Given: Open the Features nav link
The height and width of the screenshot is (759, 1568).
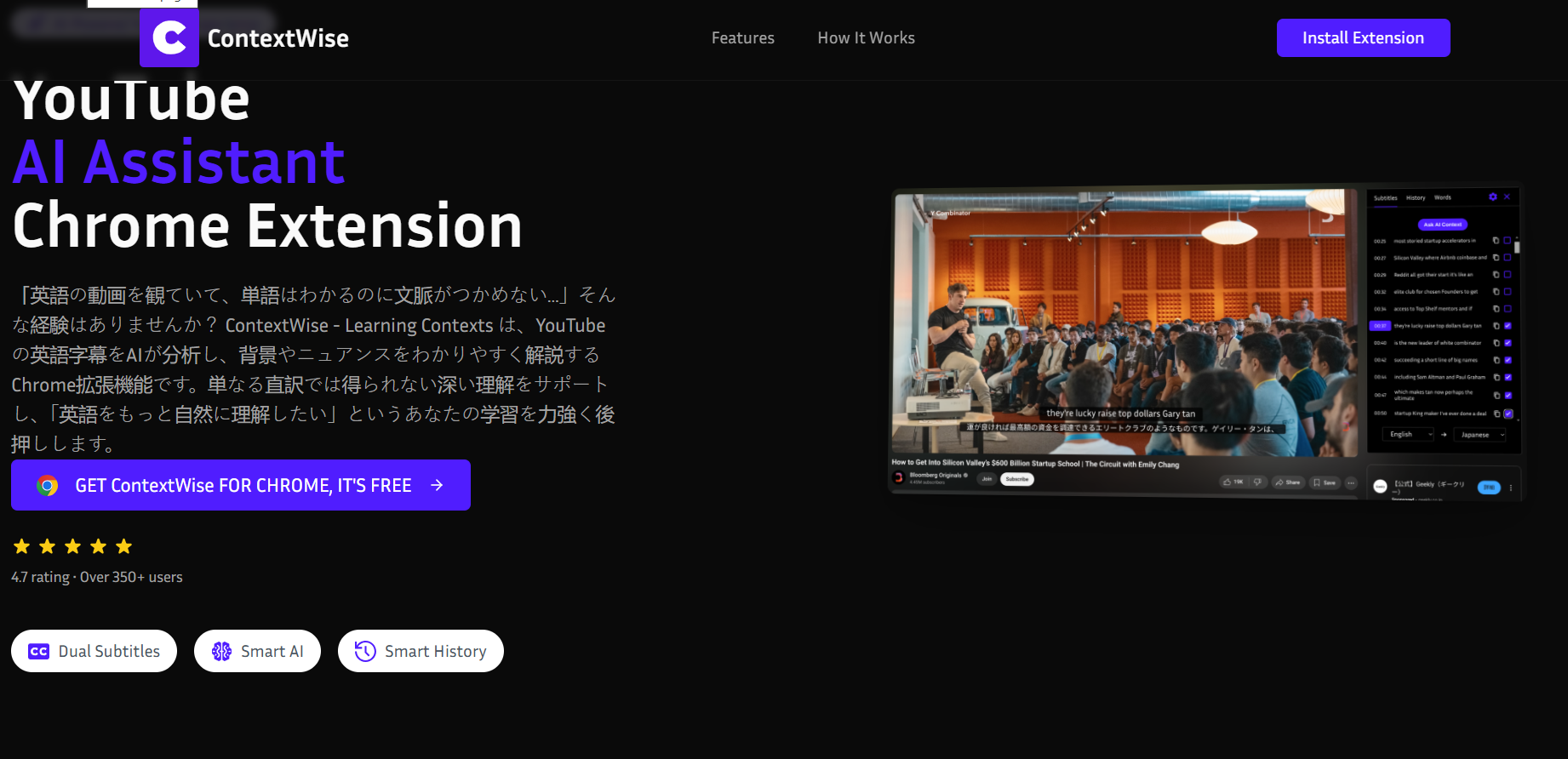Looking at the screenshot, I should (743, 38).
